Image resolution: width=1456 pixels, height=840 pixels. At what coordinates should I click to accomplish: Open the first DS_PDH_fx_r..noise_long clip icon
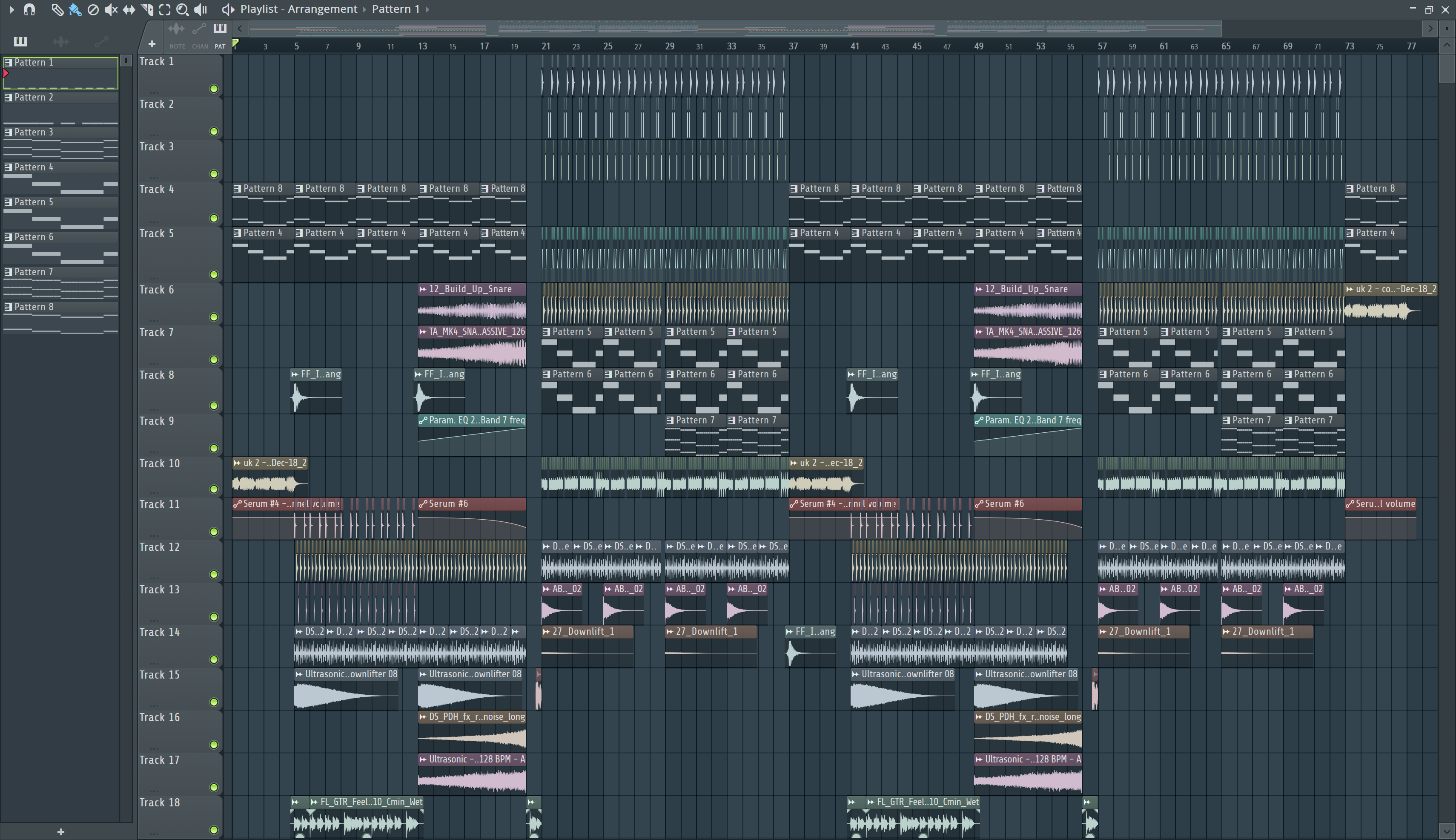(423, 717)
